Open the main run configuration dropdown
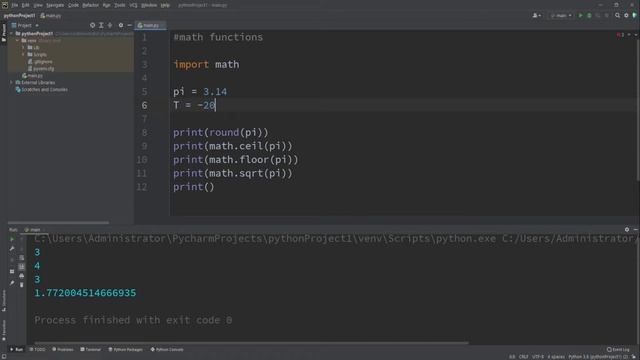Viewport: 640px width, 360px height. (561, 16)
